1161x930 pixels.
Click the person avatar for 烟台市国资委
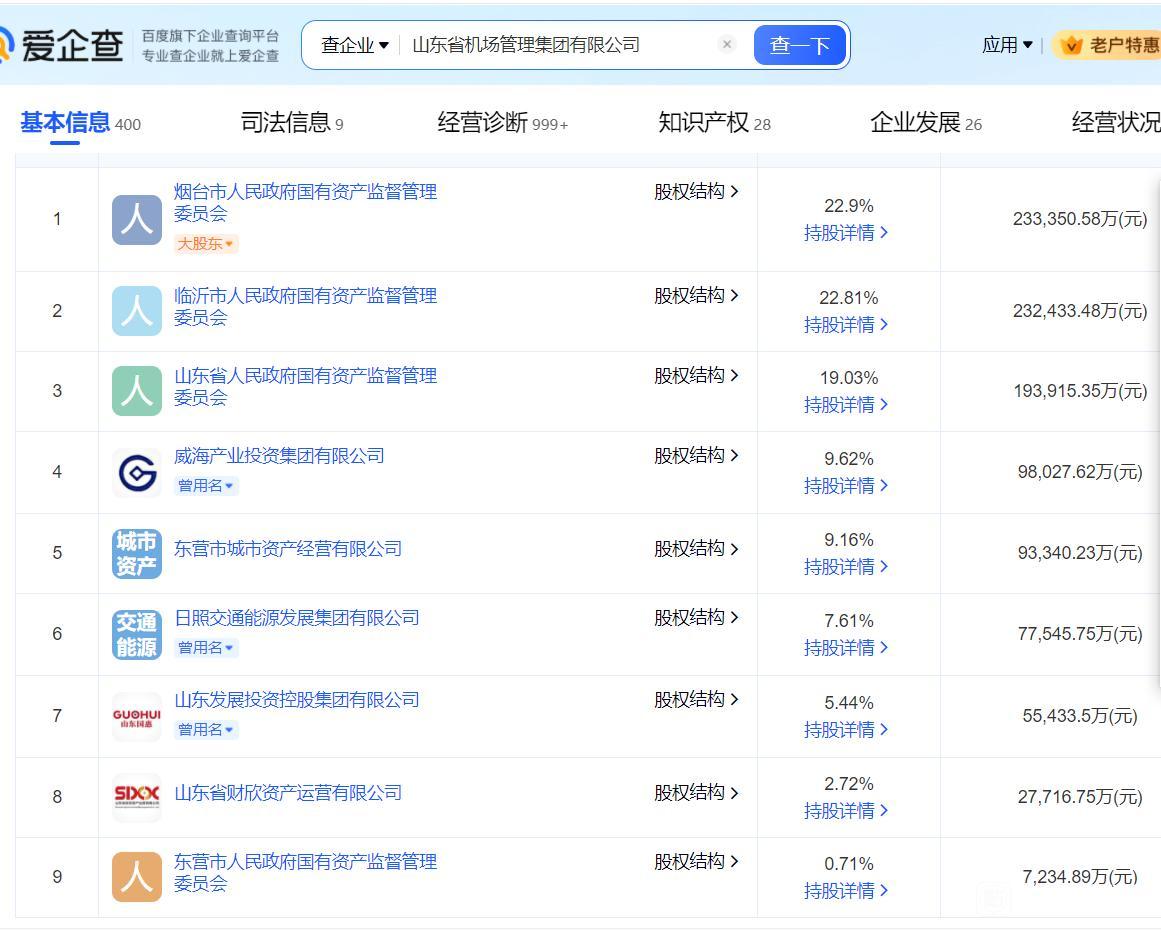pos(136,218)
